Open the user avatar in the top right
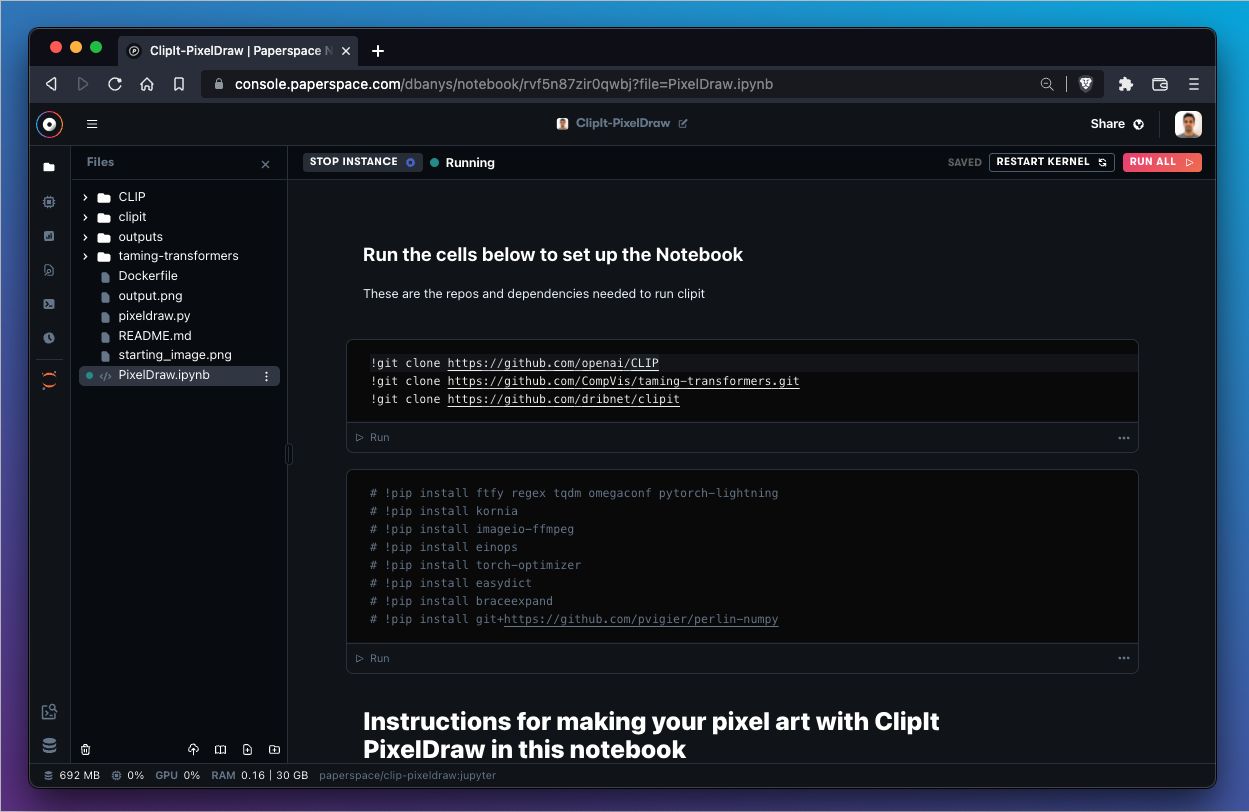 [x=1188, y=124]
